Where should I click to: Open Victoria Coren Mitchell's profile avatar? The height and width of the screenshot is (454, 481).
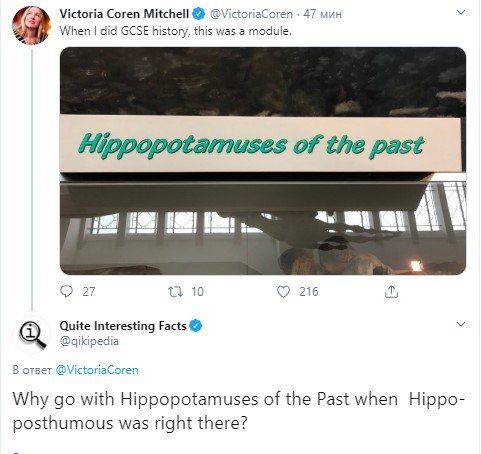[x=31, y=25]
